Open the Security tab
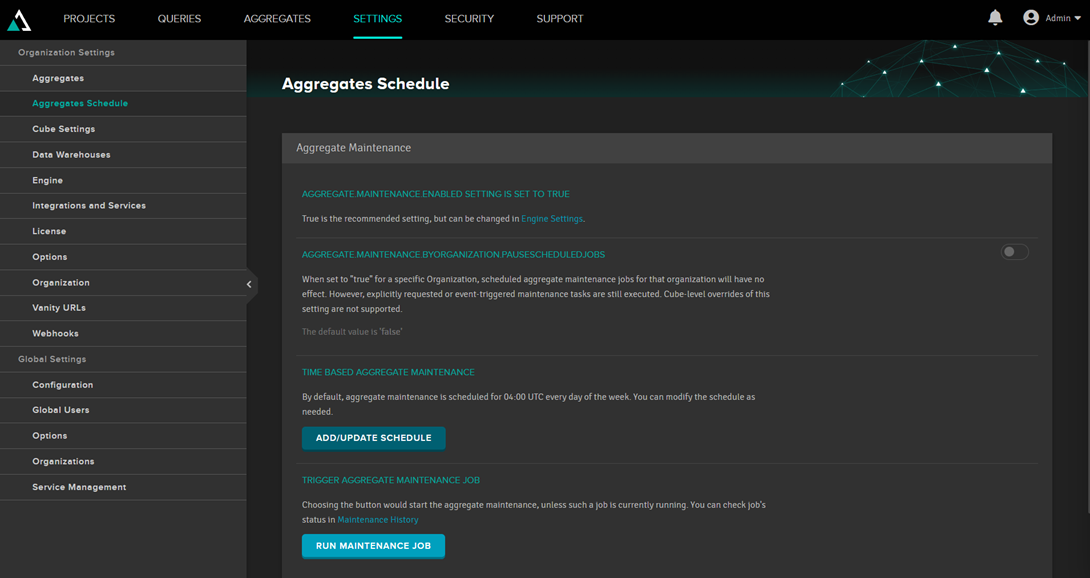The width and height of the screenshot is (1090, 578). pos(469,19)
